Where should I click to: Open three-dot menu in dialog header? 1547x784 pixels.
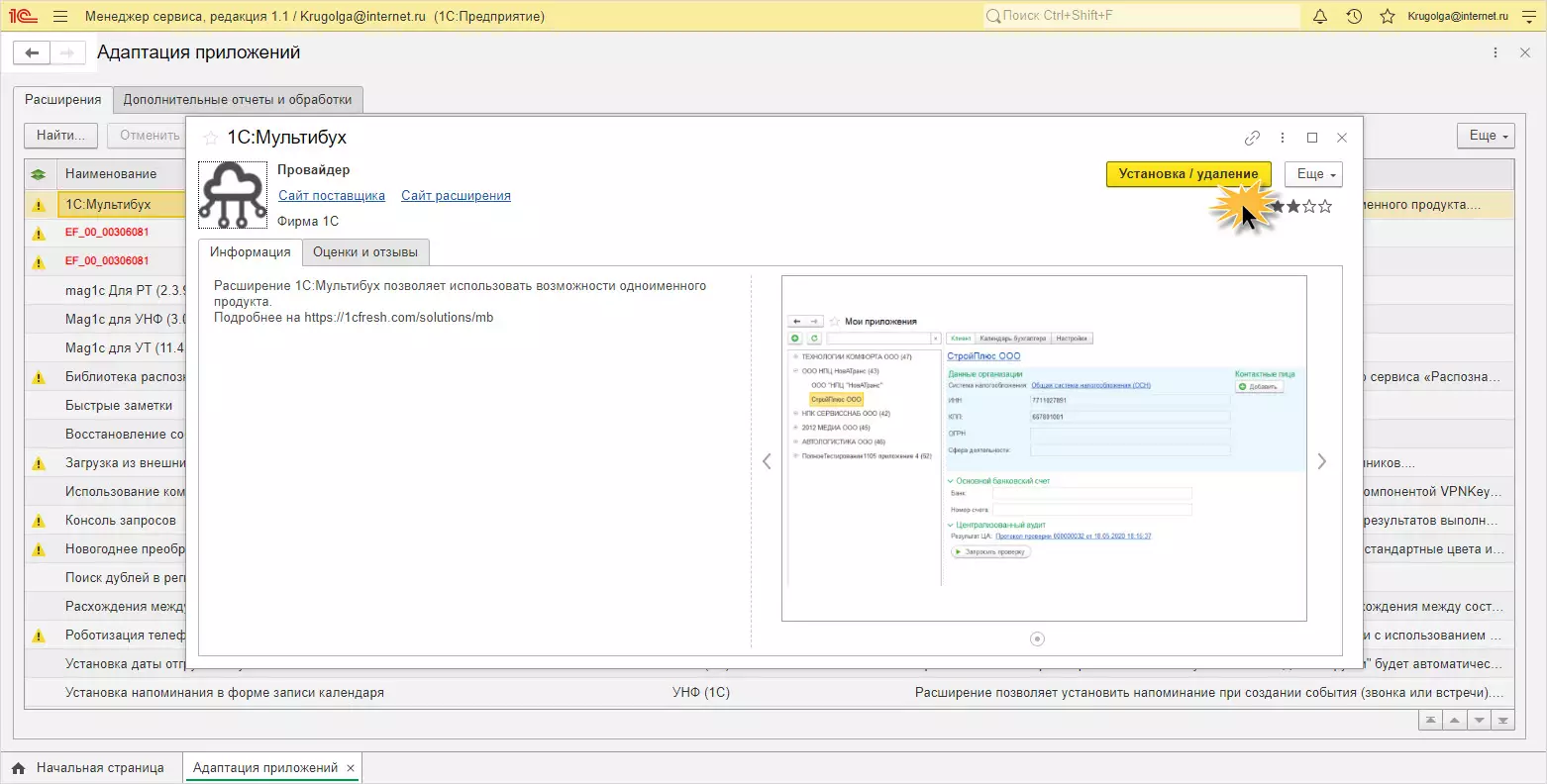[1283, 138]
